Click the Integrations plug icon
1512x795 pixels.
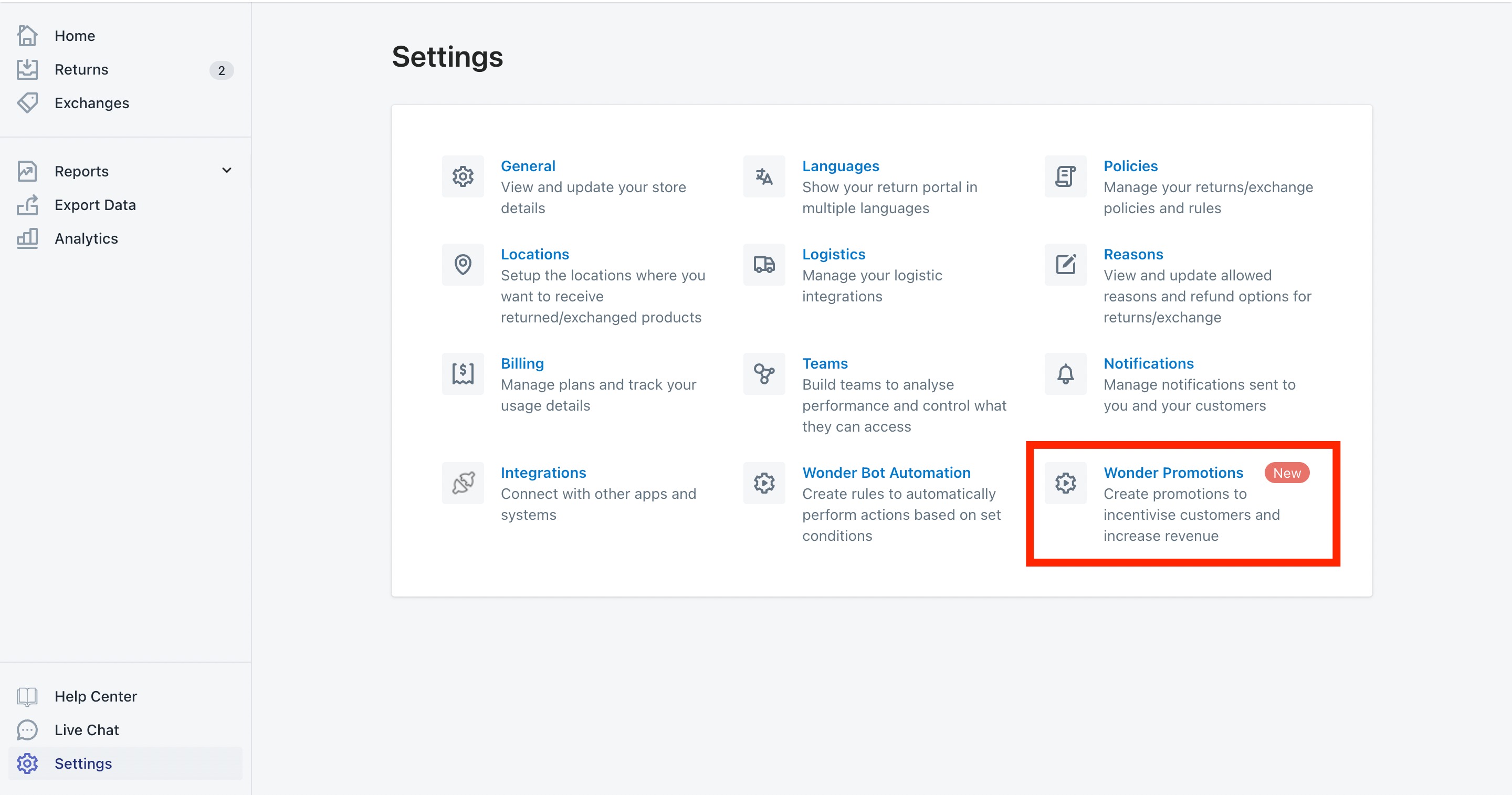tap(463, 483)
